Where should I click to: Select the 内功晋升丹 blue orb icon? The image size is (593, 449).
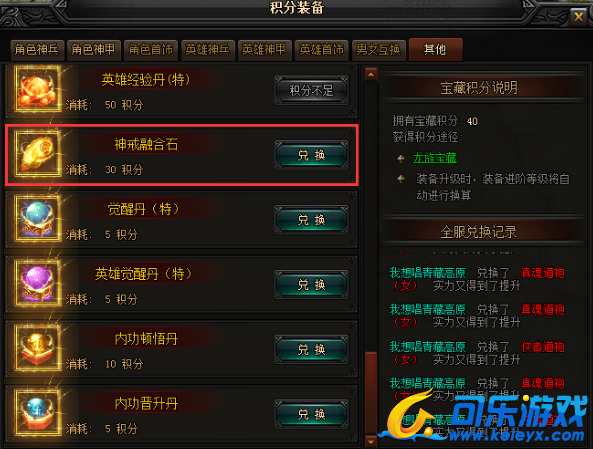(x=37, y=413)
